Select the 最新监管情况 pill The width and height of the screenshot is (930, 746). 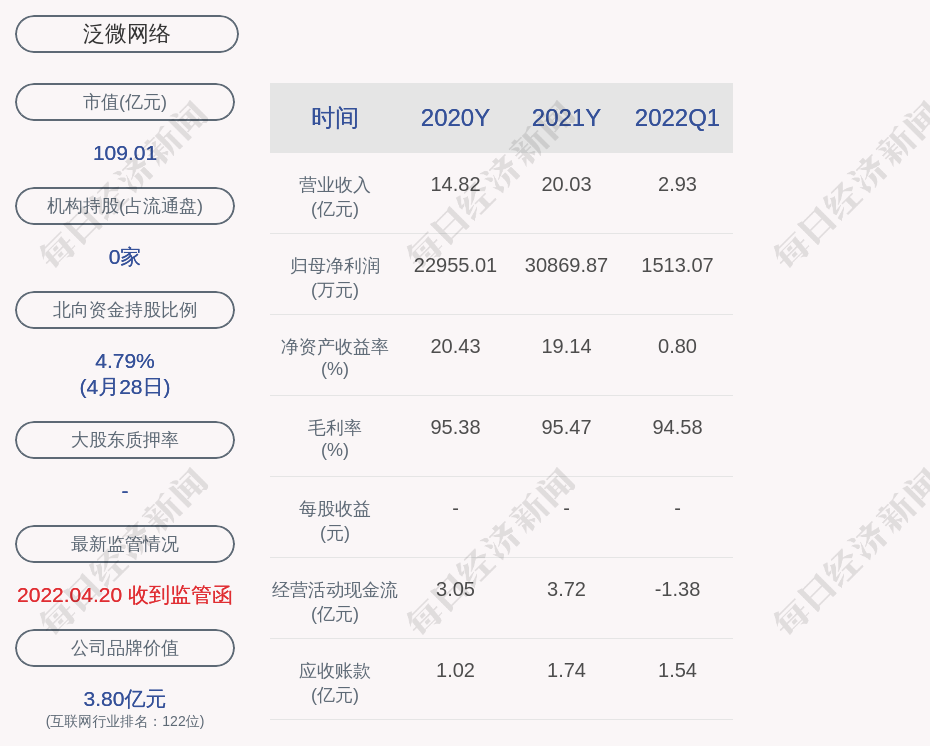pos(125,544)
